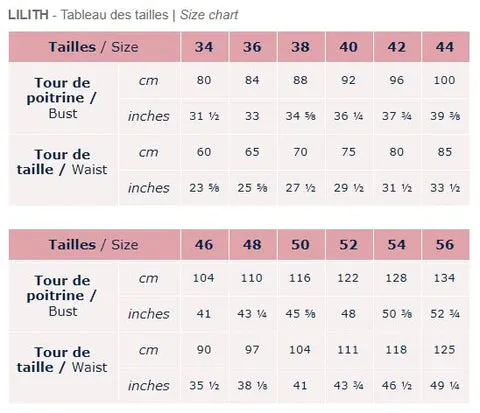The width and height of the screenshot is (480, 413).
Task: Click bust inches value 48
Action: tap(348, 314)
